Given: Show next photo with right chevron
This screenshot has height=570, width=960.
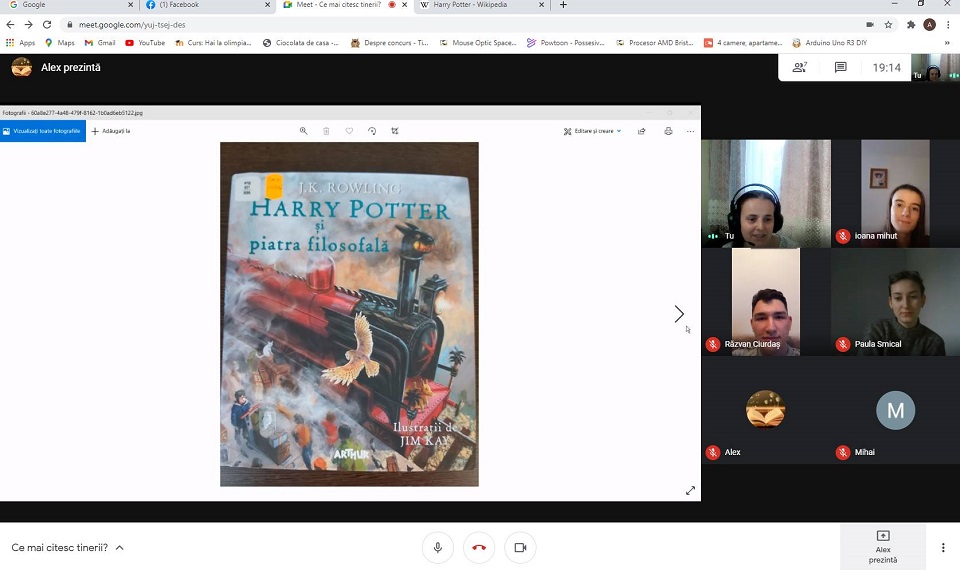Looking at the screenshot, I should click(x=679, y=314).
